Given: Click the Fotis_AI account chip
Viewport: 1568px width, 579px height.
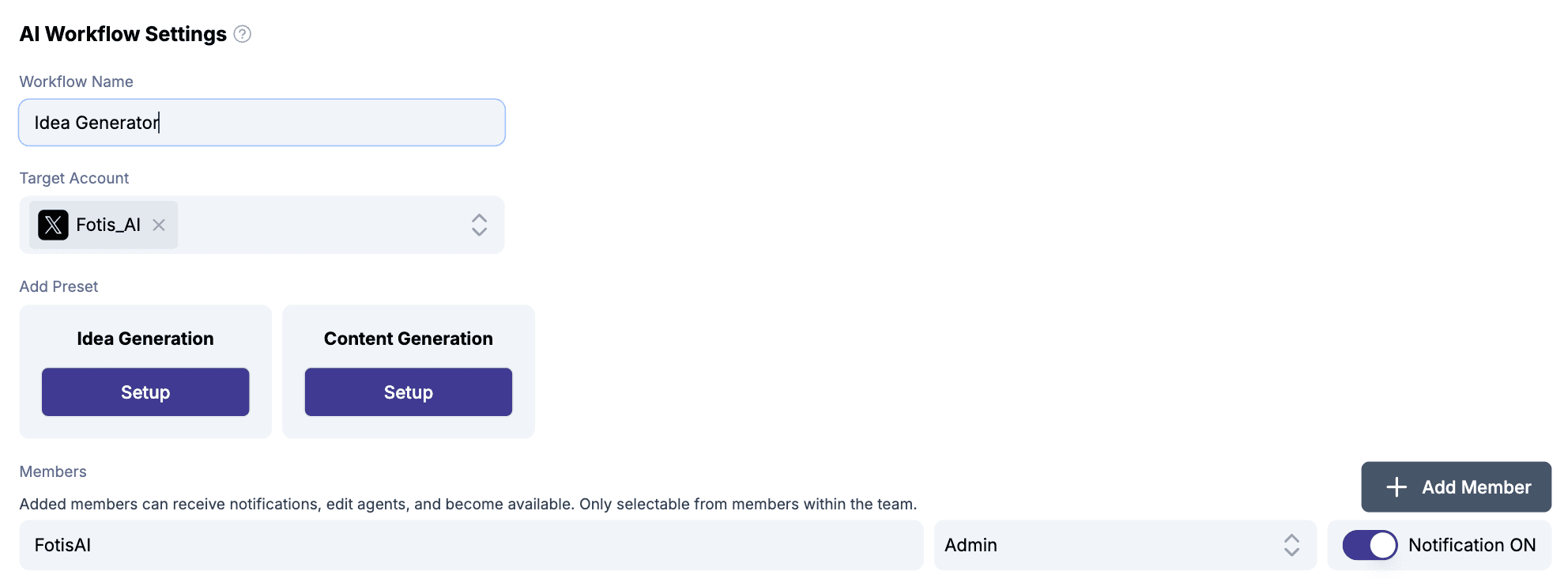Looking at the screenshot, I should tap(104, 225).
